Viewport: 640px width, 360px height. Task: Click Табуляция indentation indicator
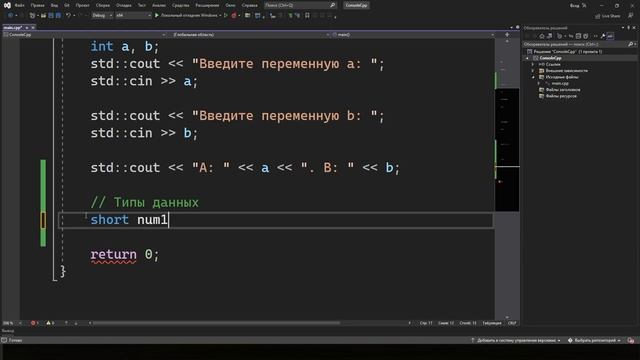(491, 323)
